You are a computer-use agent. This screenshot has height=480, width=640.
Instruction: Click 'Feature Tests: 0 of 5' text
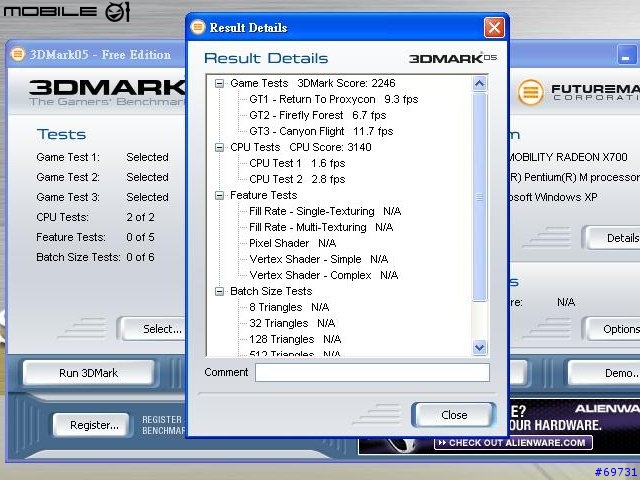coord(95,237)
